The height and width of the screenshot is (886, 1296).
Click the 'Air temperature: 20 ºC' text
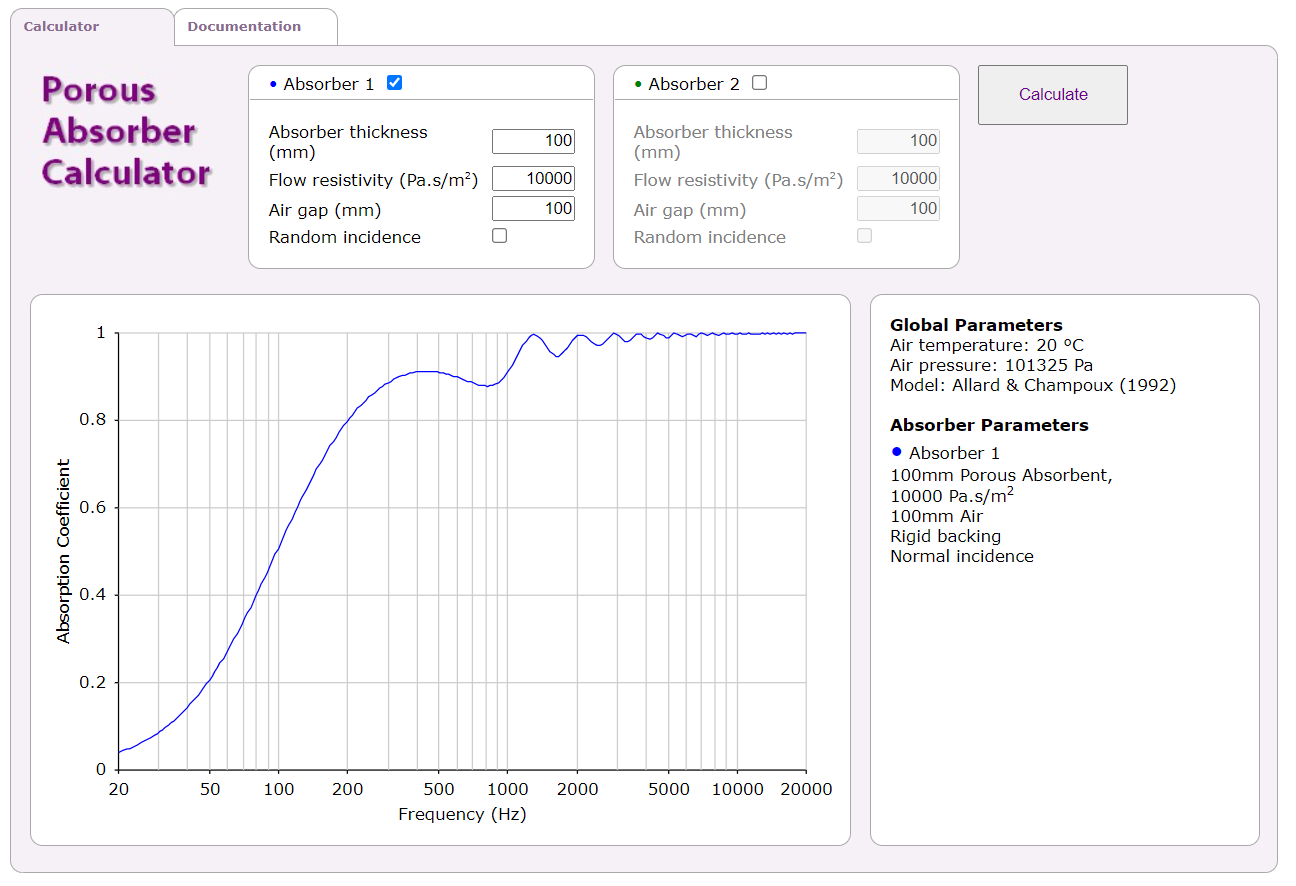[x=987, y=345]
